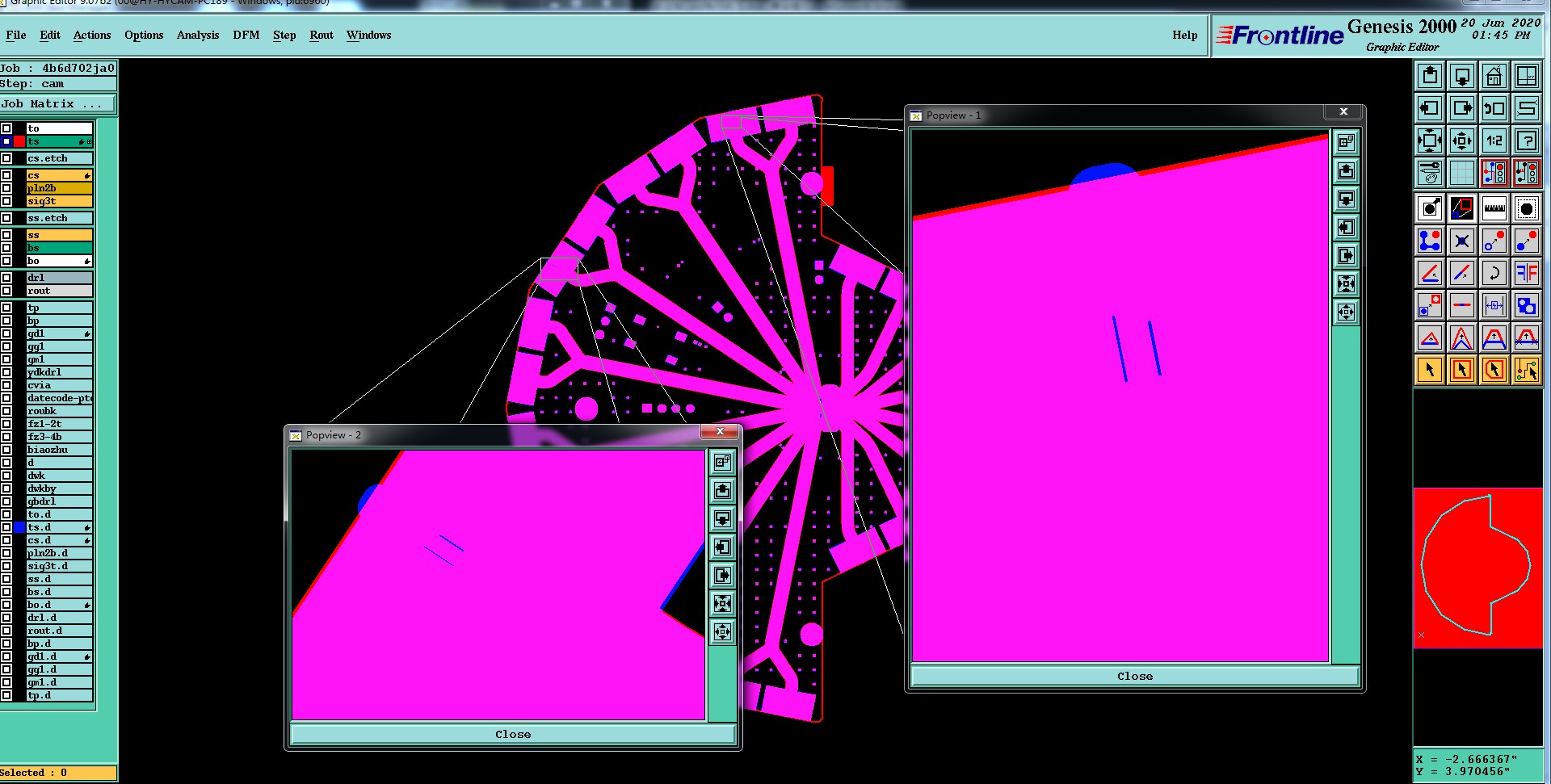
Task: Click zoom out icon in Popview 2
Action: click(x=722, y=632)
